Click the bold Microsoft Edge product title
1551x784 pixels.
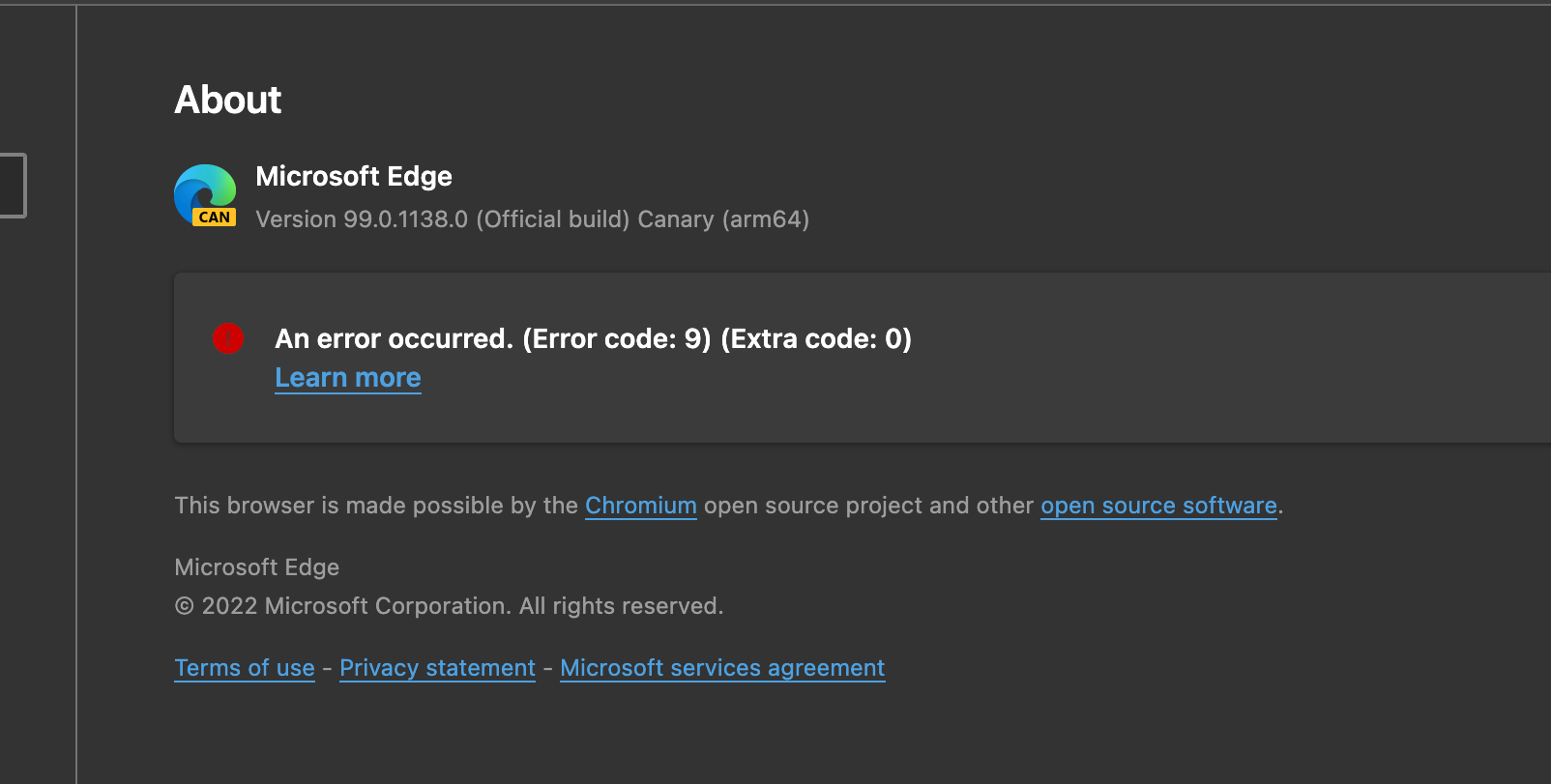coord(354,176)
